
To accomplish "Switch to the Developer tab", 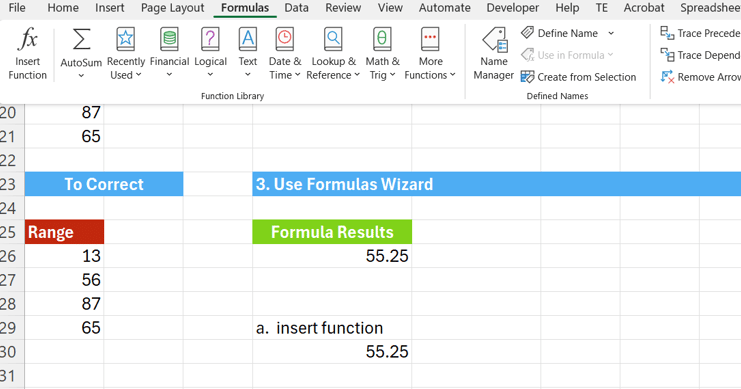I will [x=513, y=8].
